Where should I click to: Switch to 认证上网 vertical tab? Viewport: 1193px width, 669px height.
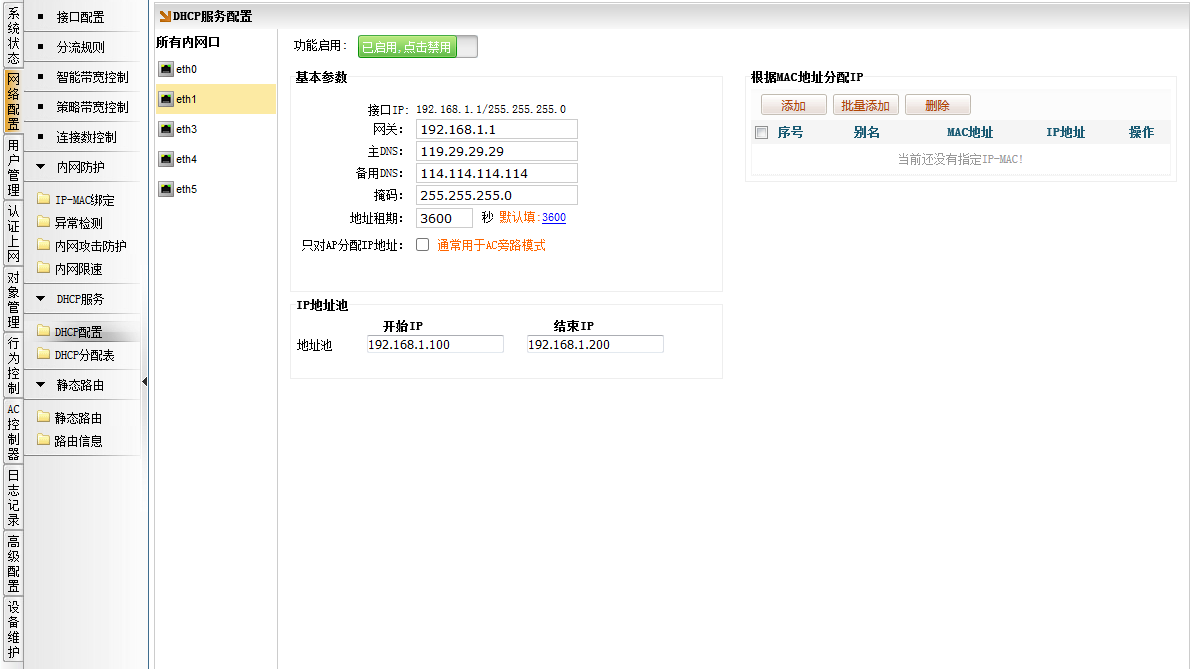pos(13,234)
